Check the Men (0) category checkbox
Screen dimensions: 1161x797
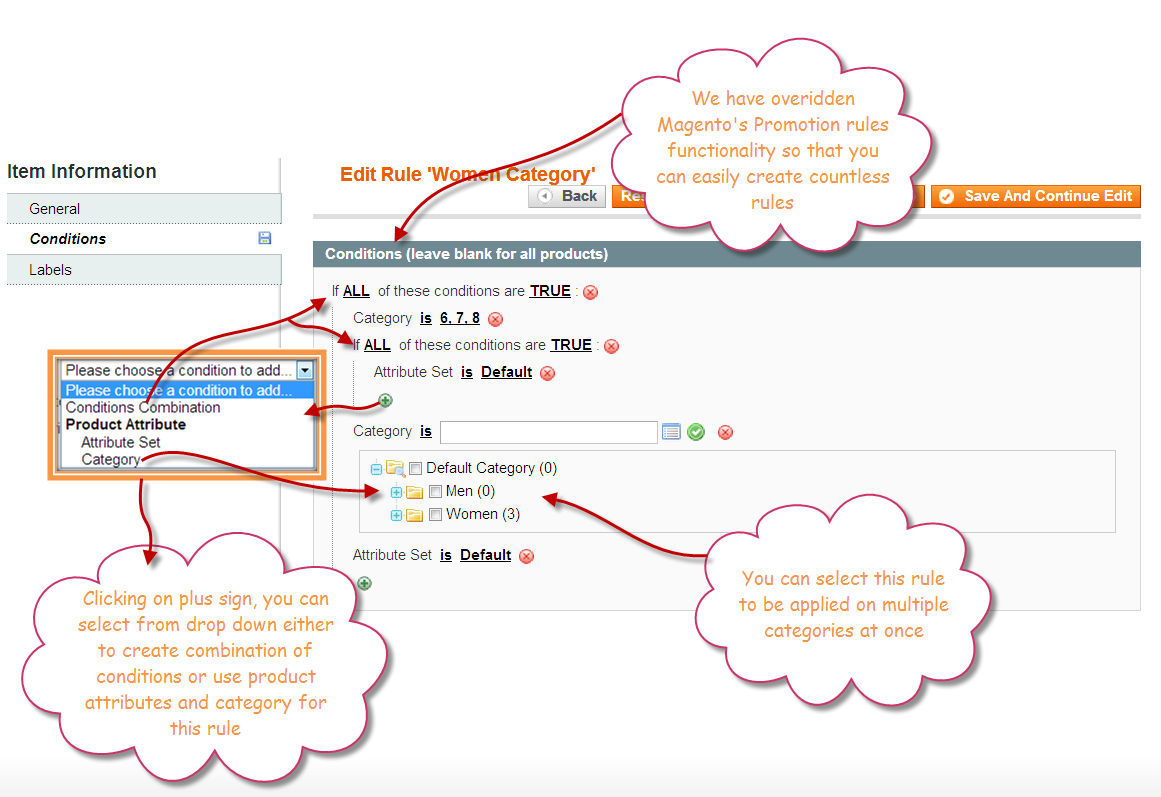(435, 491)
